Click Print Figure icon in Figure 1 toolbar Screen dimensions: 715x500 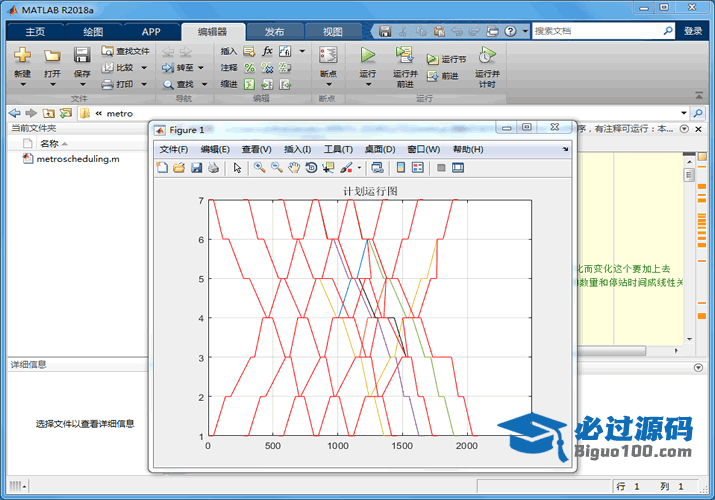tap(213, 168)
